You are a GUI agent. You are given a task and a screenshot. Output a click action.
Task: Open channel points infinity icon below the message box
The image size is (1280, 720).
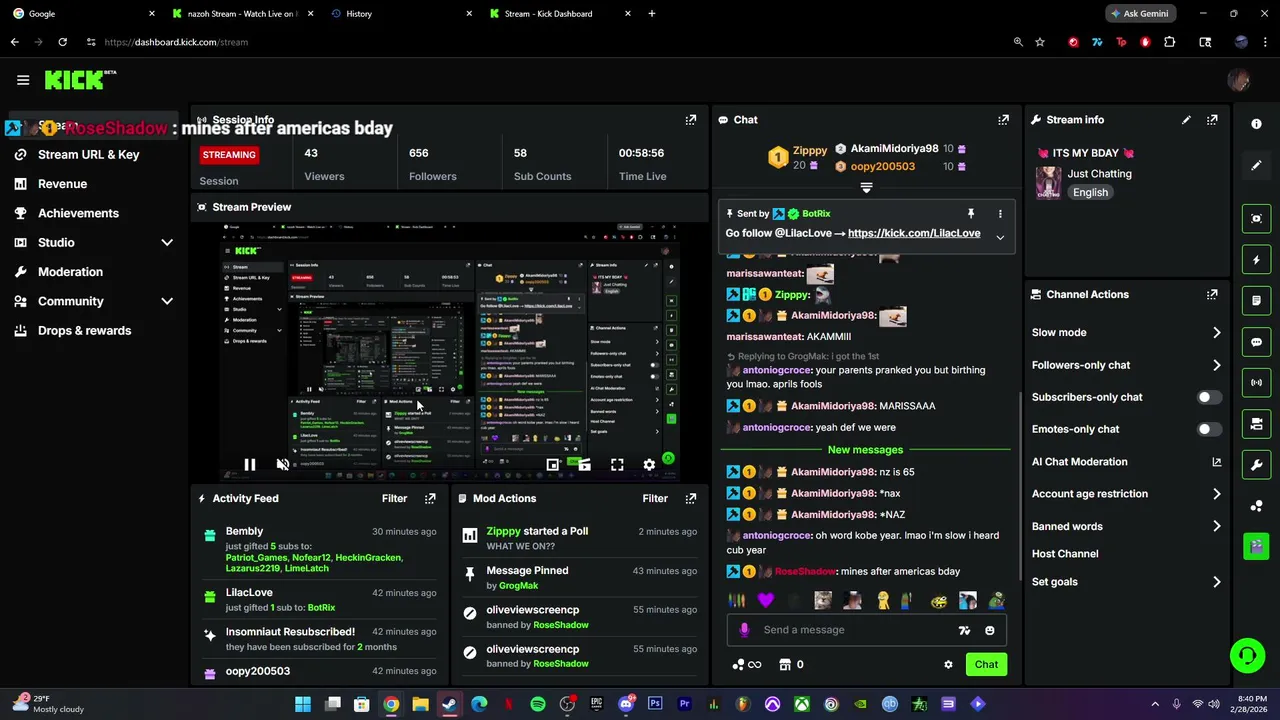click(747, 664)
